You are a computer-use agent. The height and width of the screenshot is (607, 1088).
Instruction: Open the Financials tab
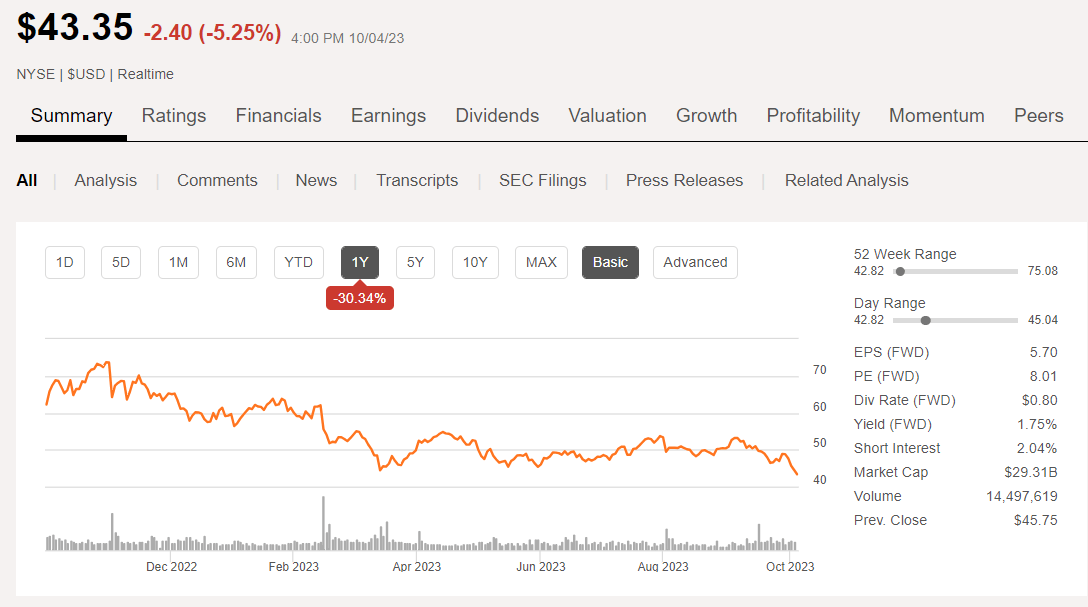tap(278, 116)
